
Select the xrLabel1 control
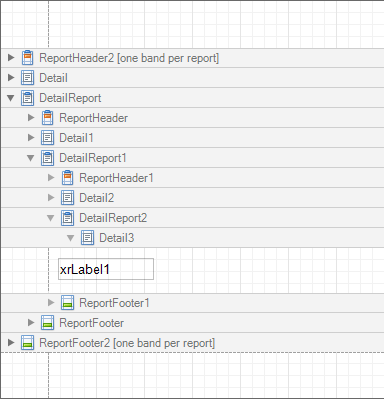click(106, 269)
